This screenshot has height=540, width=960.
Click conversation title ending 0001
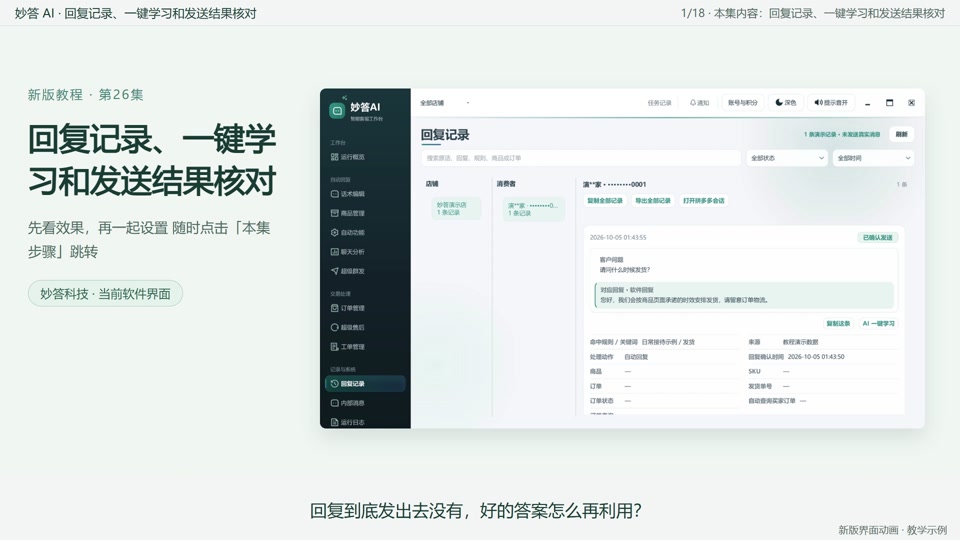click(x=614, y=184)
